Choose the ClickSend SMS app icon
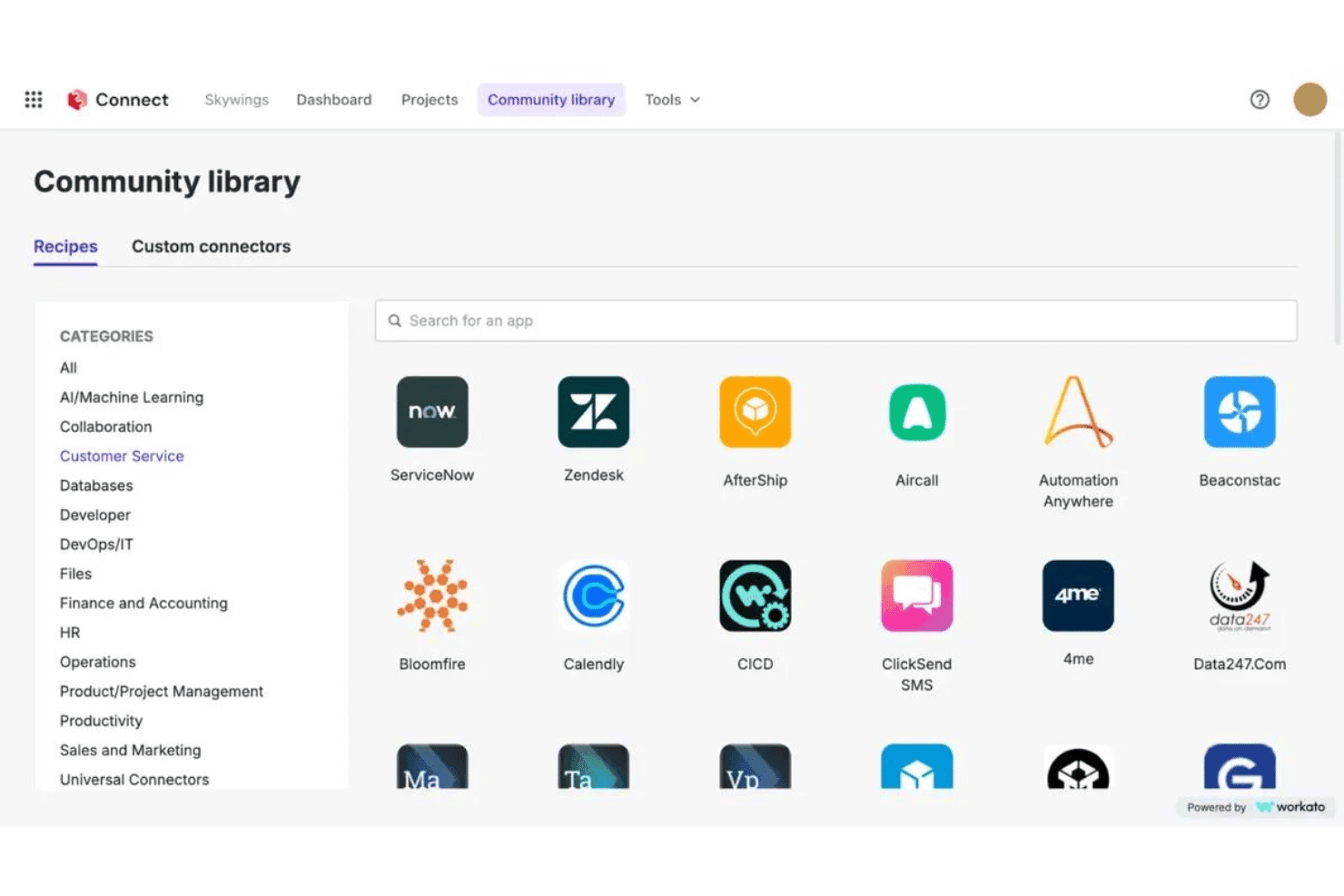This screenshot has width=1344, height=896. pyautogui.click(x=917, y=596)
